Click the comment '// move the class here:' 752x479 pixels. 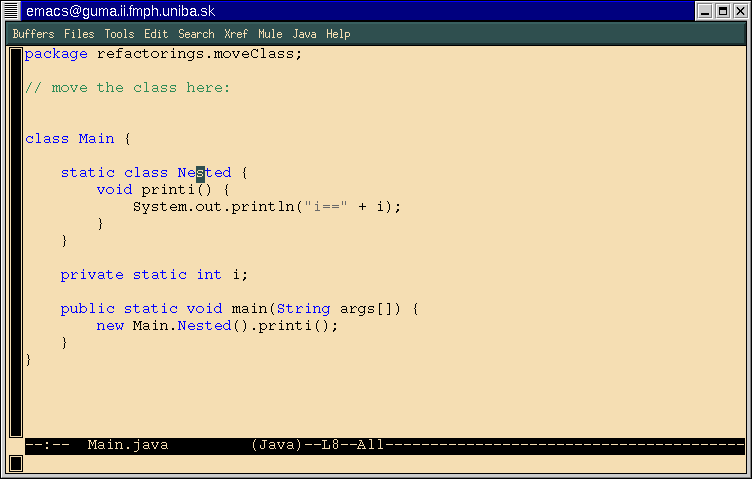coord(128,88)
